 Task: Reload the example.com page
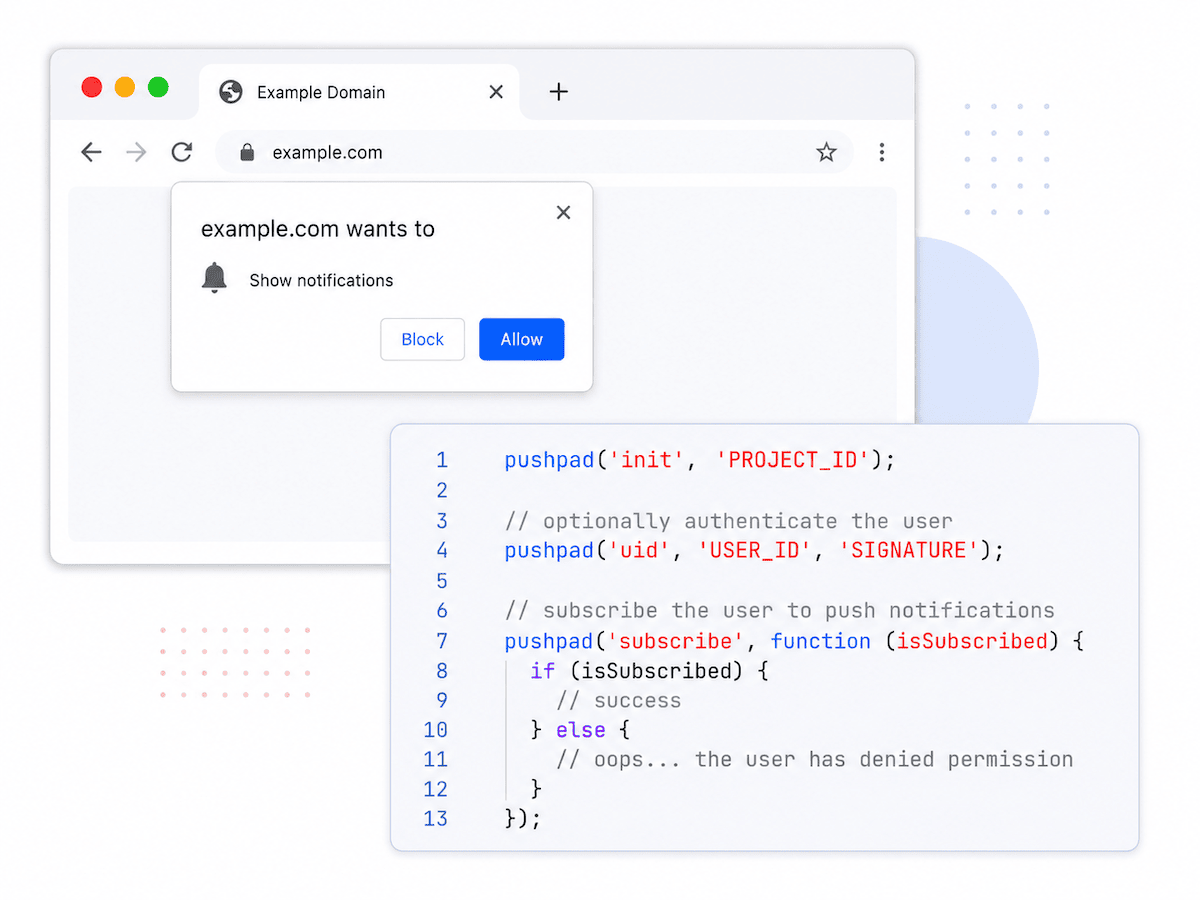coord(181,152)
